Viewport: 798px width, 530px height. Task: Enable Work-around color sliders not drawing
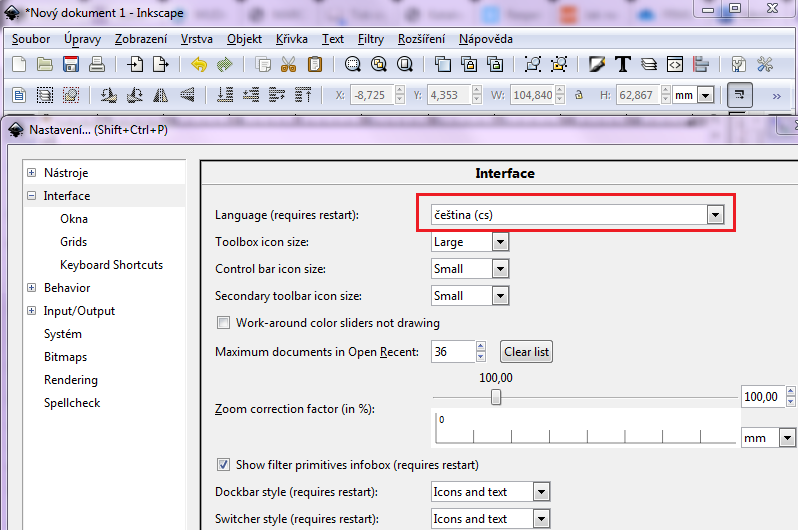point(223,323)
